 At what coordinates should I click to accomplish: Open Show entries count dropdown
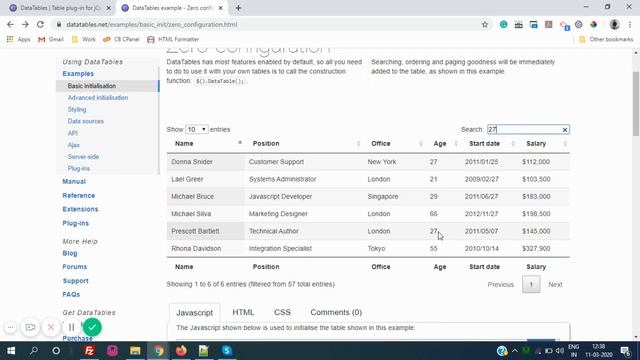[x=196, y=129]
